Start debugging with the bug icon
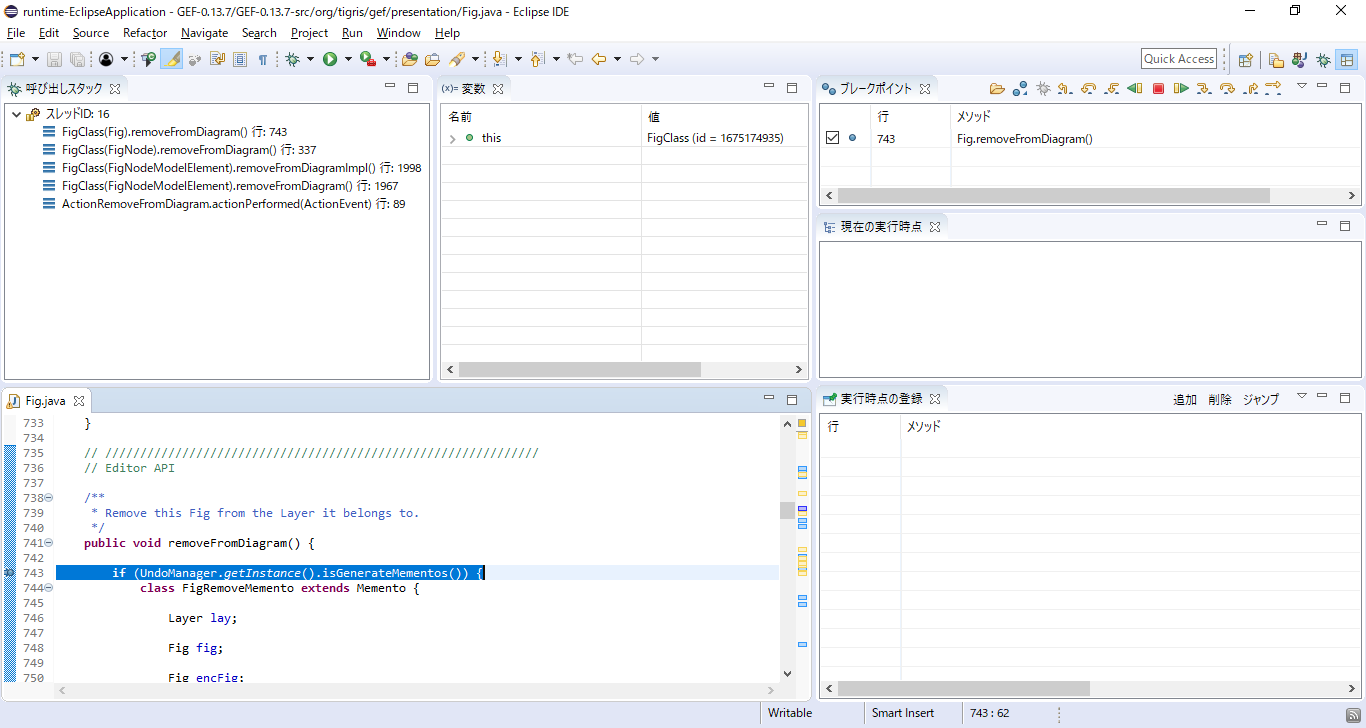1366x728 pixels. [292, 59]
